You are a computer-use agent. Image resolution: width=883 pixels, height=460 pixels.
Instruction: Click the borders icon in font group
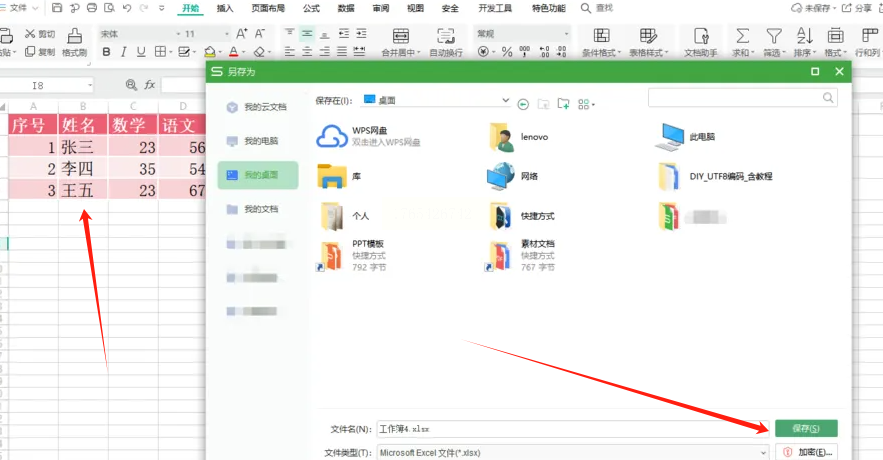point(160,52)
